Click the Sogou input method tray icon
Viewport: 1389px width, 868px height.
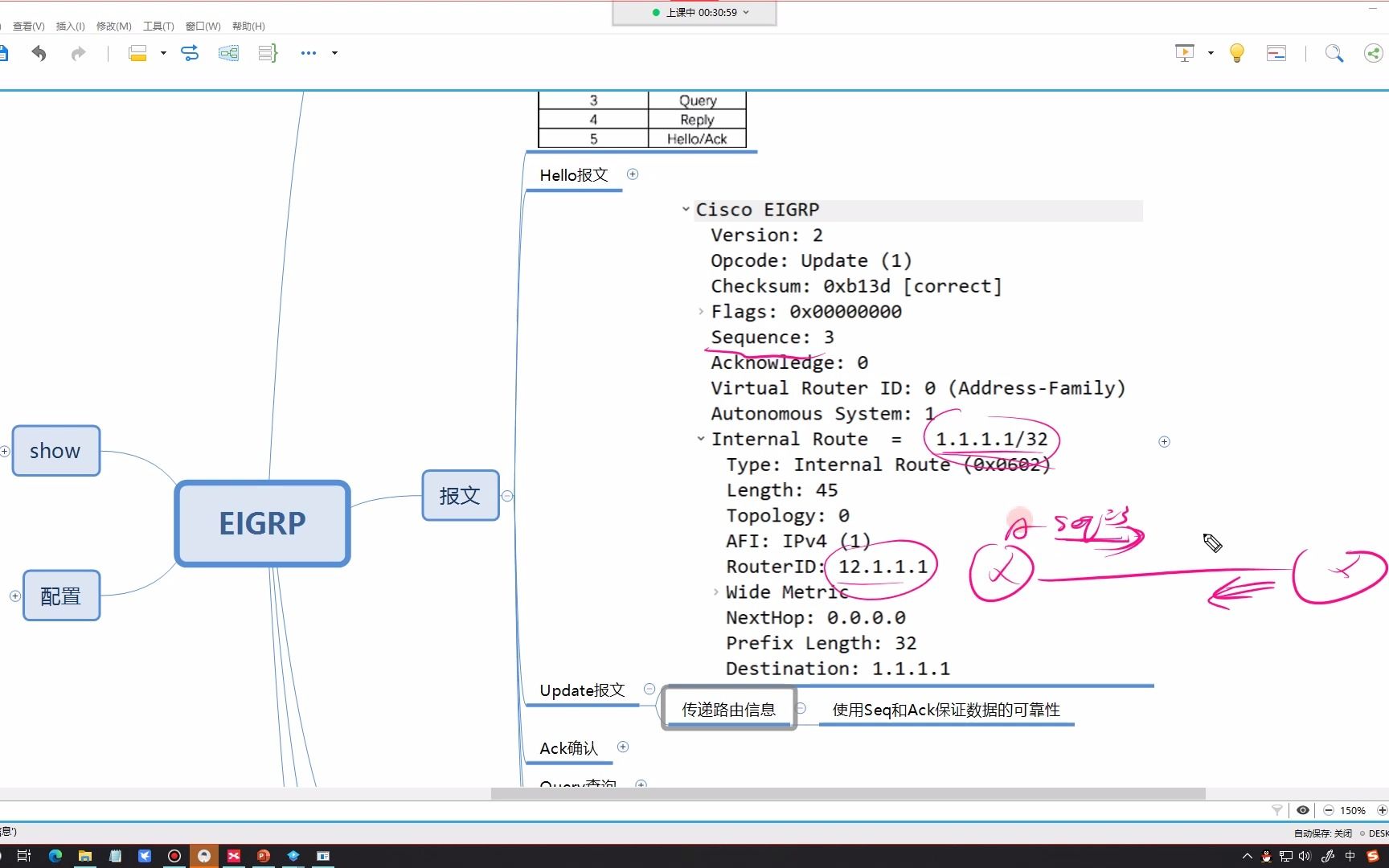tap(1373, 856)
